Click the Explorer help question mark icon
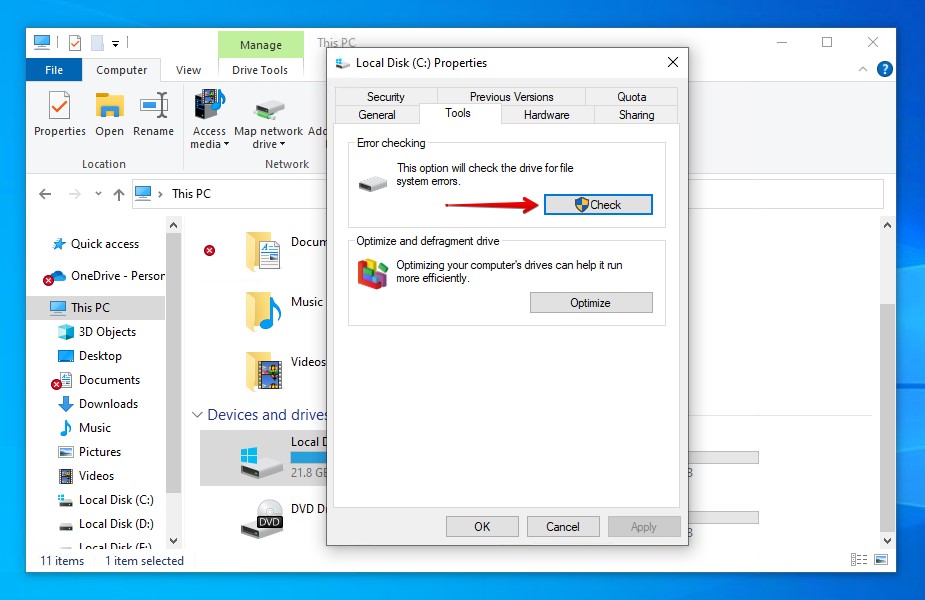925x600 pixels. [x=884, y=70]
